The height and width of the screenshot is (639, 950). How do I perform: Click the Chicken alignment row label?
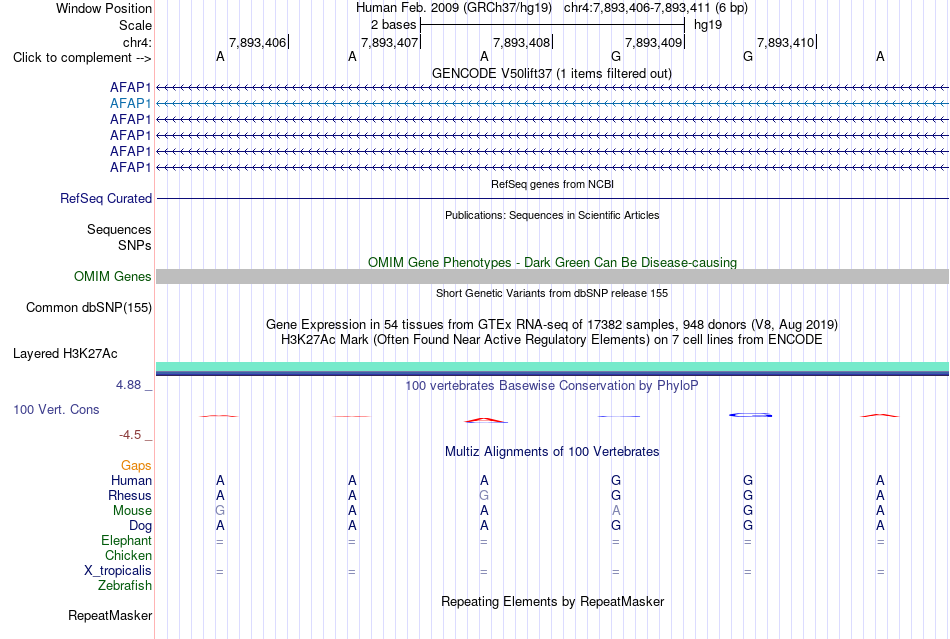point(128,556)
